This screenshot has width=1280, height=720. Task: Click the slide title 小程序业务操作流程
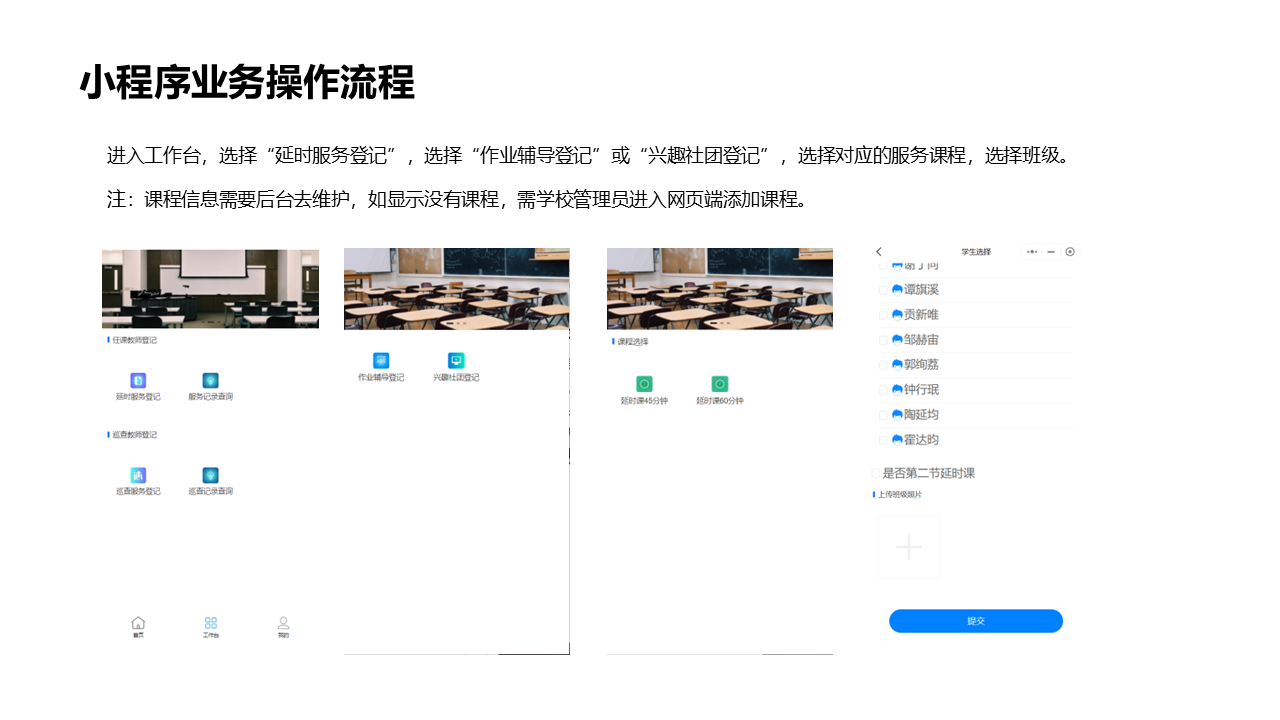click(x=247, y=83)
